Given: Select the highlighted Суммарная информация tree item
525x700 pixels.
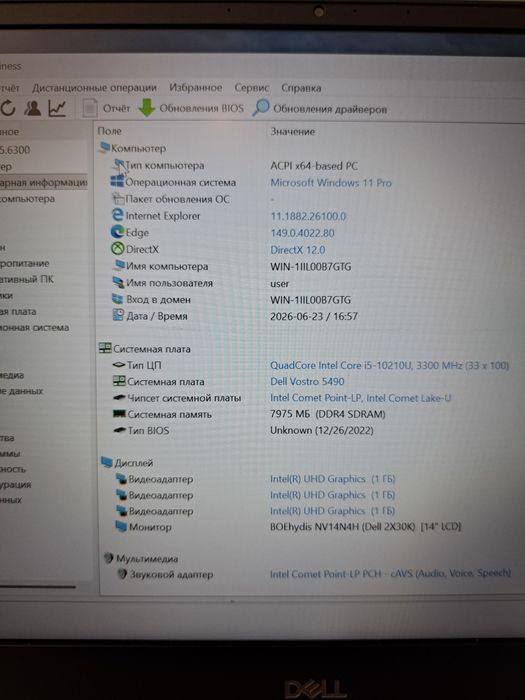Looking at the screenshot, I should click(44, 182).
